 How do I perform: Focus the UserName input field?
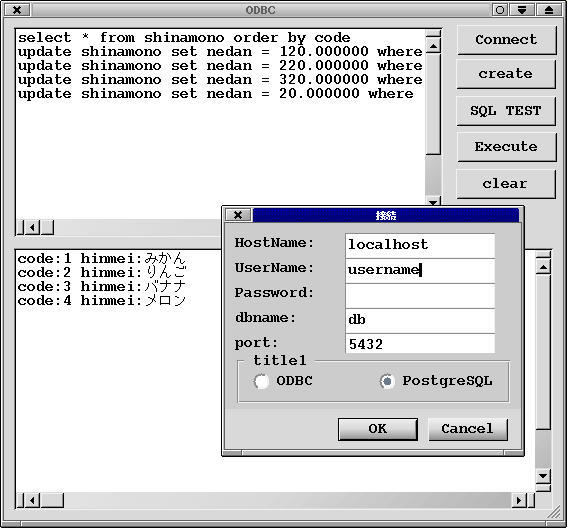tap(420, 271)
